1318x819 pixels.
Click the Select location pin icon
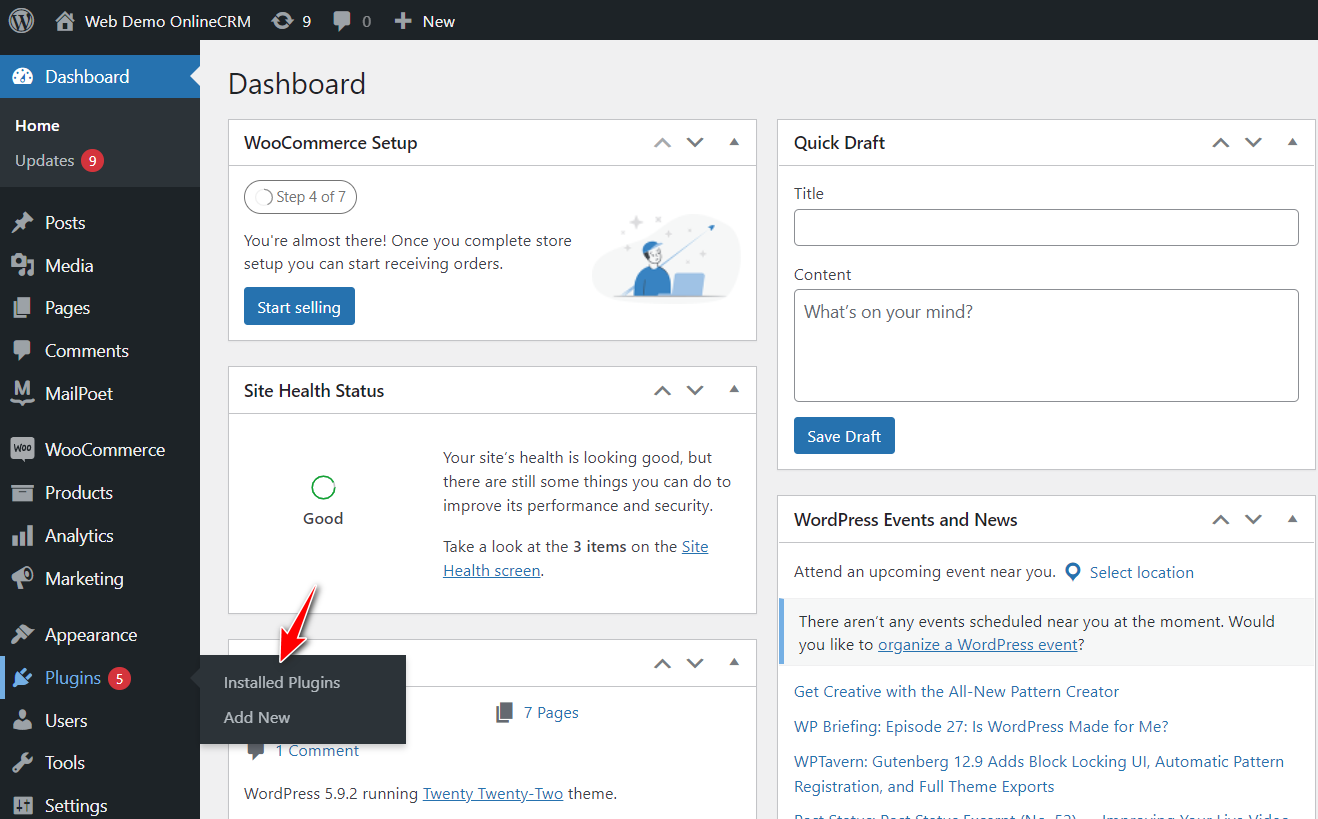pyautogui.click(x=1073, y=572)
